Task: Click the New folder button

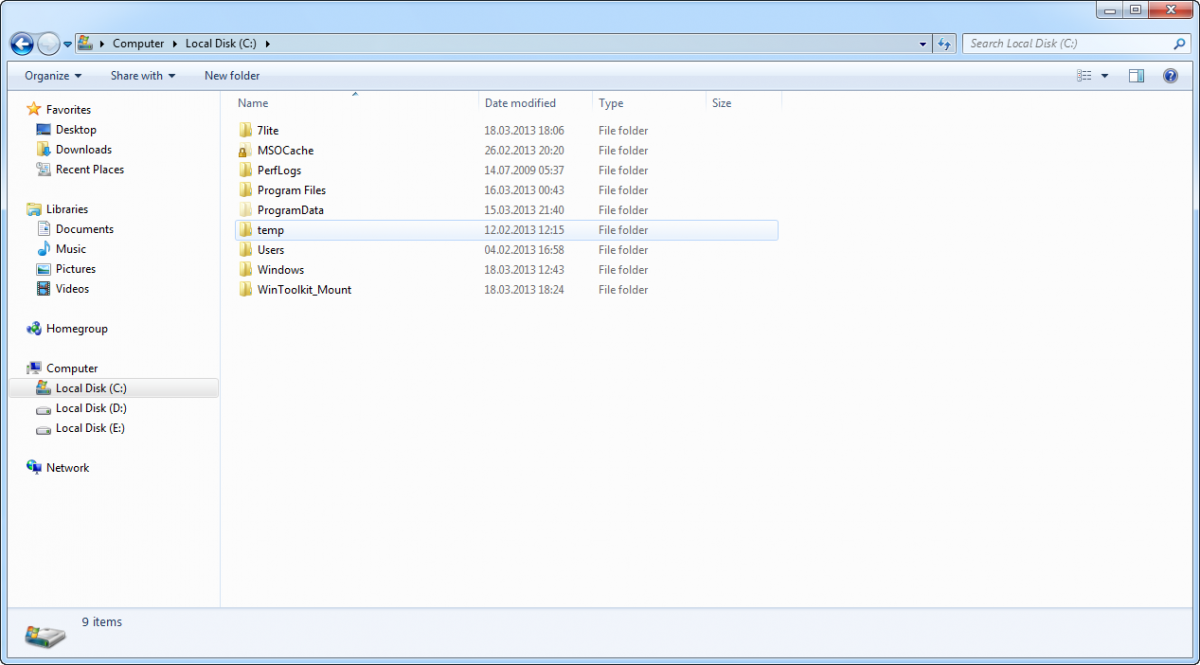Action: pyautogui.click(x=232, y=76)
